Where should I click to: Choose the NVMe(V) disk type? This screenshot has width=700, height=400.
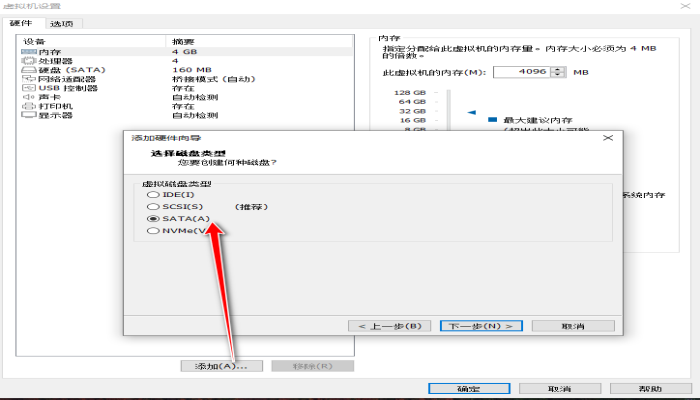coord(153,231)
